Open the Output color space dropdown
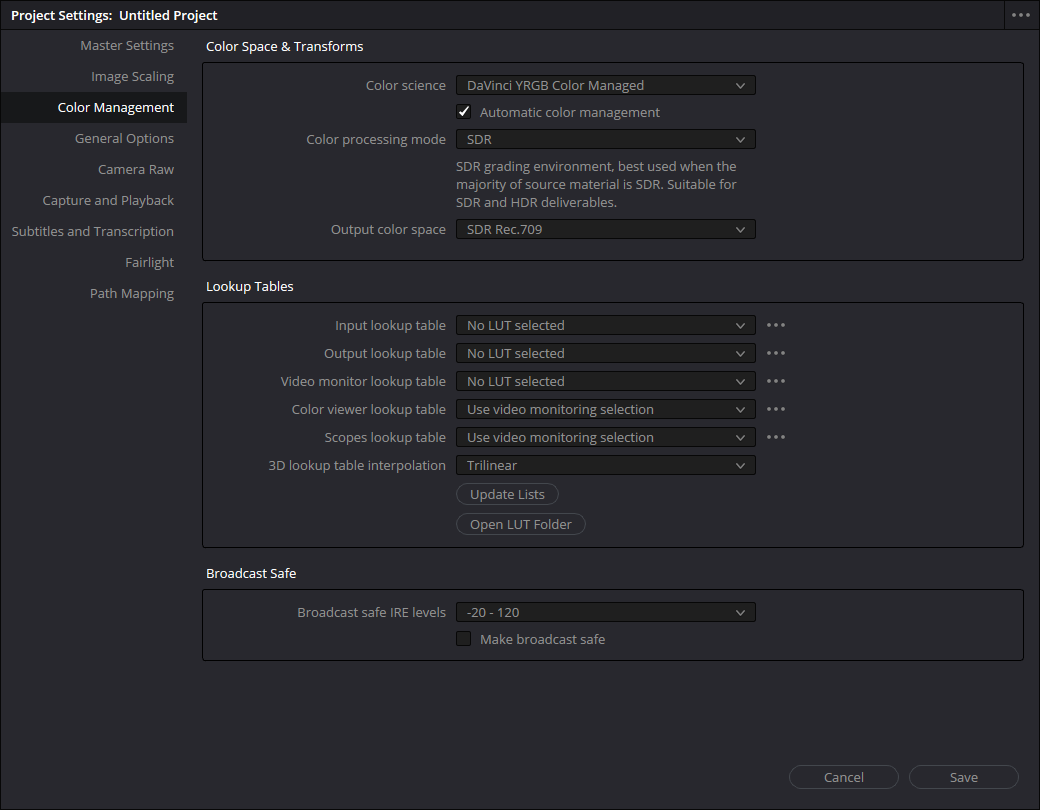The width and height of the screenshot is (1040, 810). [605, 230]
